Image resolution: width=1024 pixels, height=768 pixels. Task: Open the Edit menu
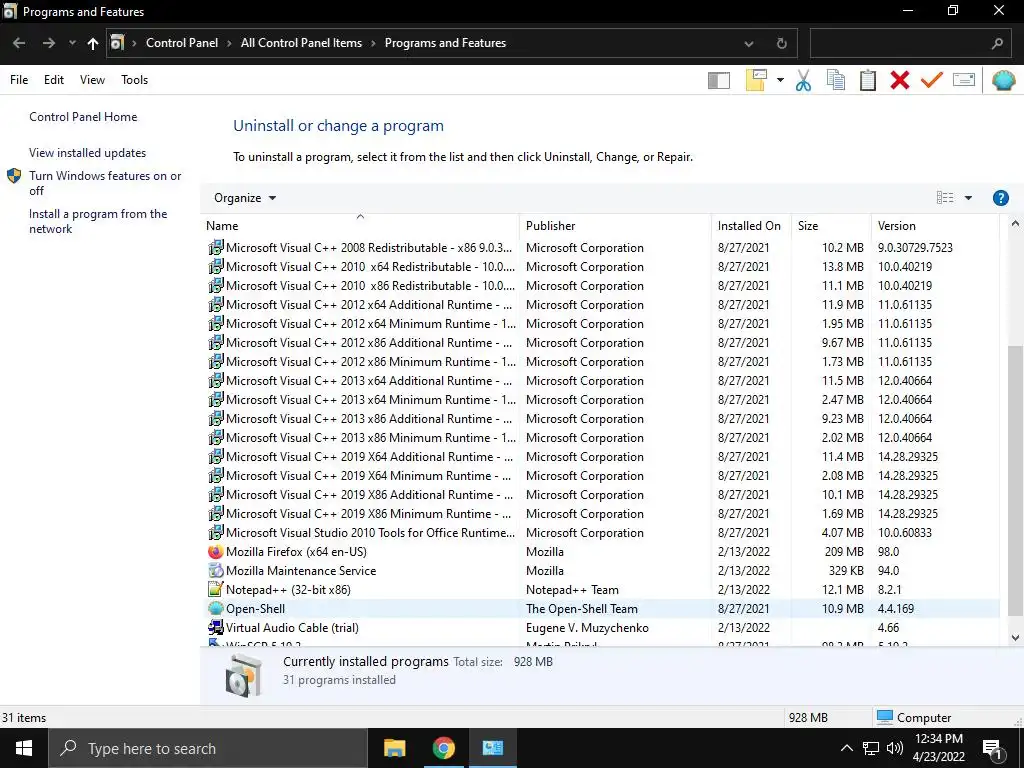(54, 80)
